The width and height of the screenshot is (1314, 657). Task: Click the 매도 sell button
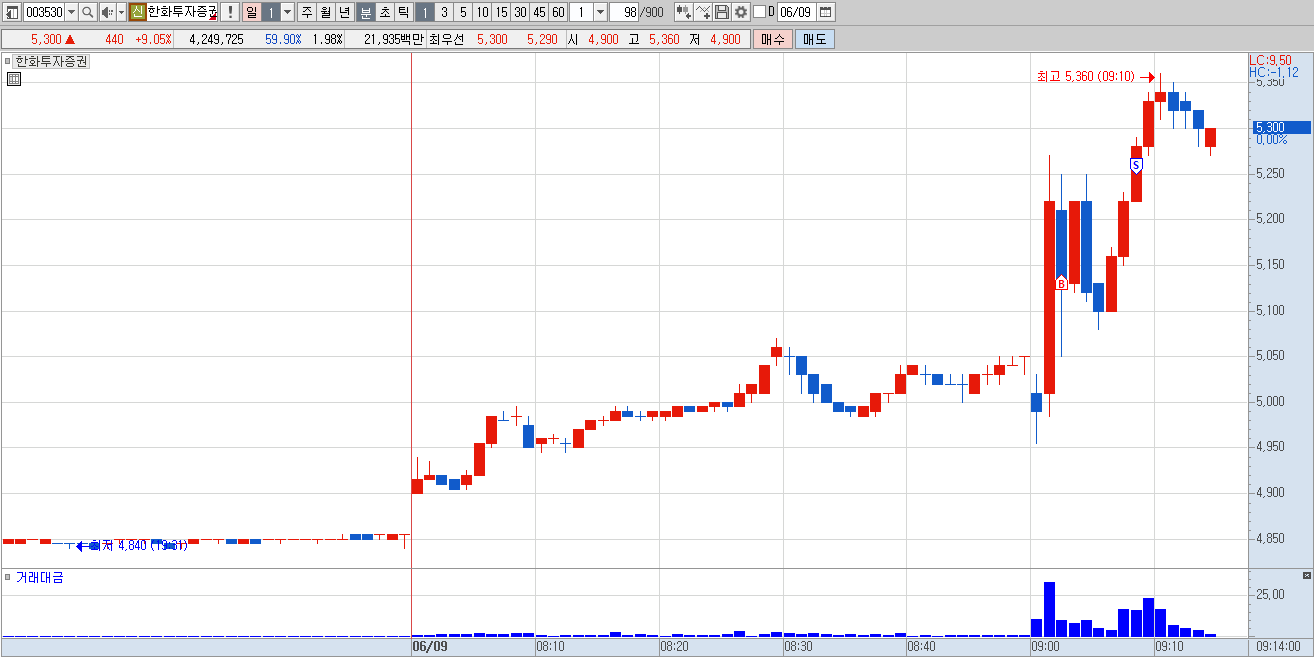[814, 39]
